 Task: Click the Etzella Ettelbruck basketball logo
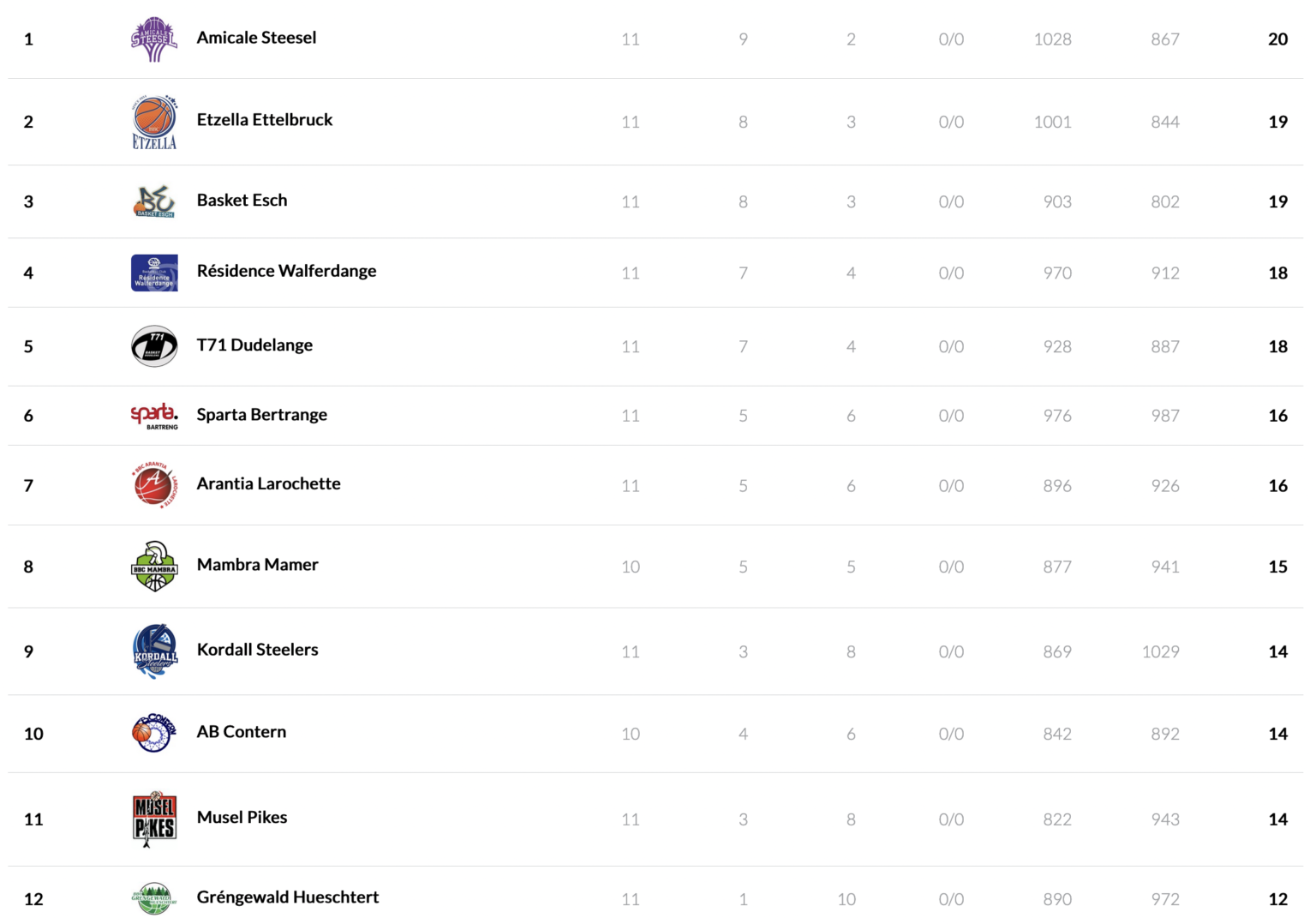(x=154, y=122)
